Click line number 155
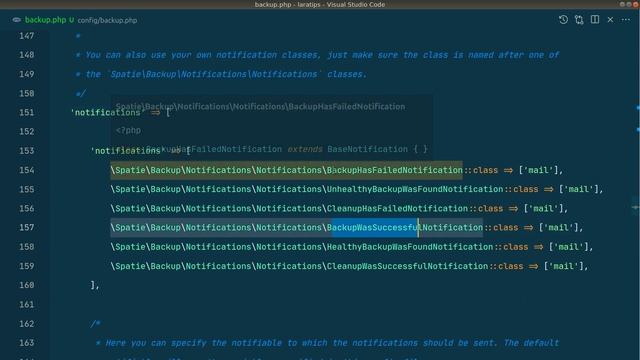This screenshot has height=360, width=640. coord(27,189)
